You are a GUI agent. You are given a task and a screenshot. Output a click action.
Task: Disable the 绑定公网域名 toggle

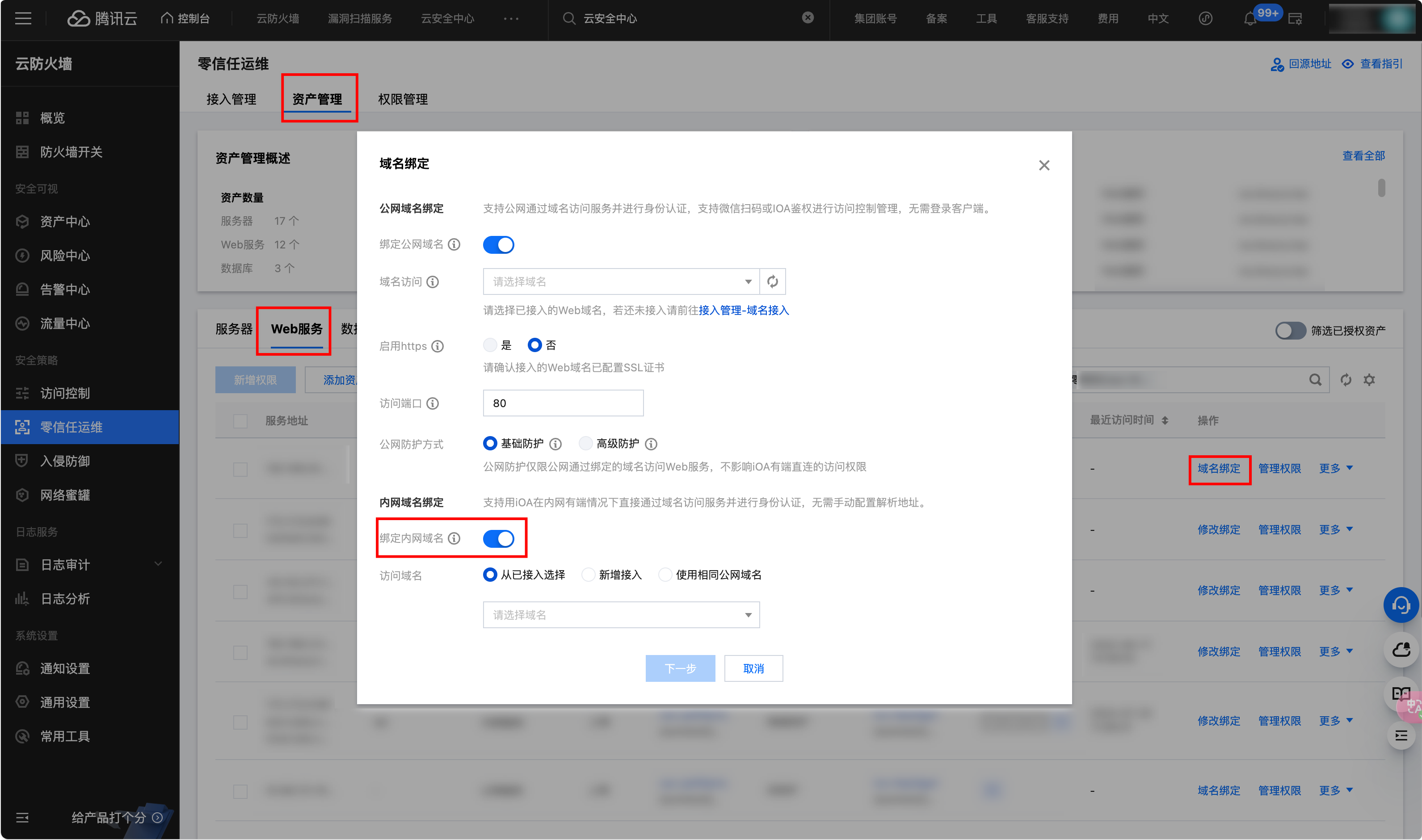498,244
